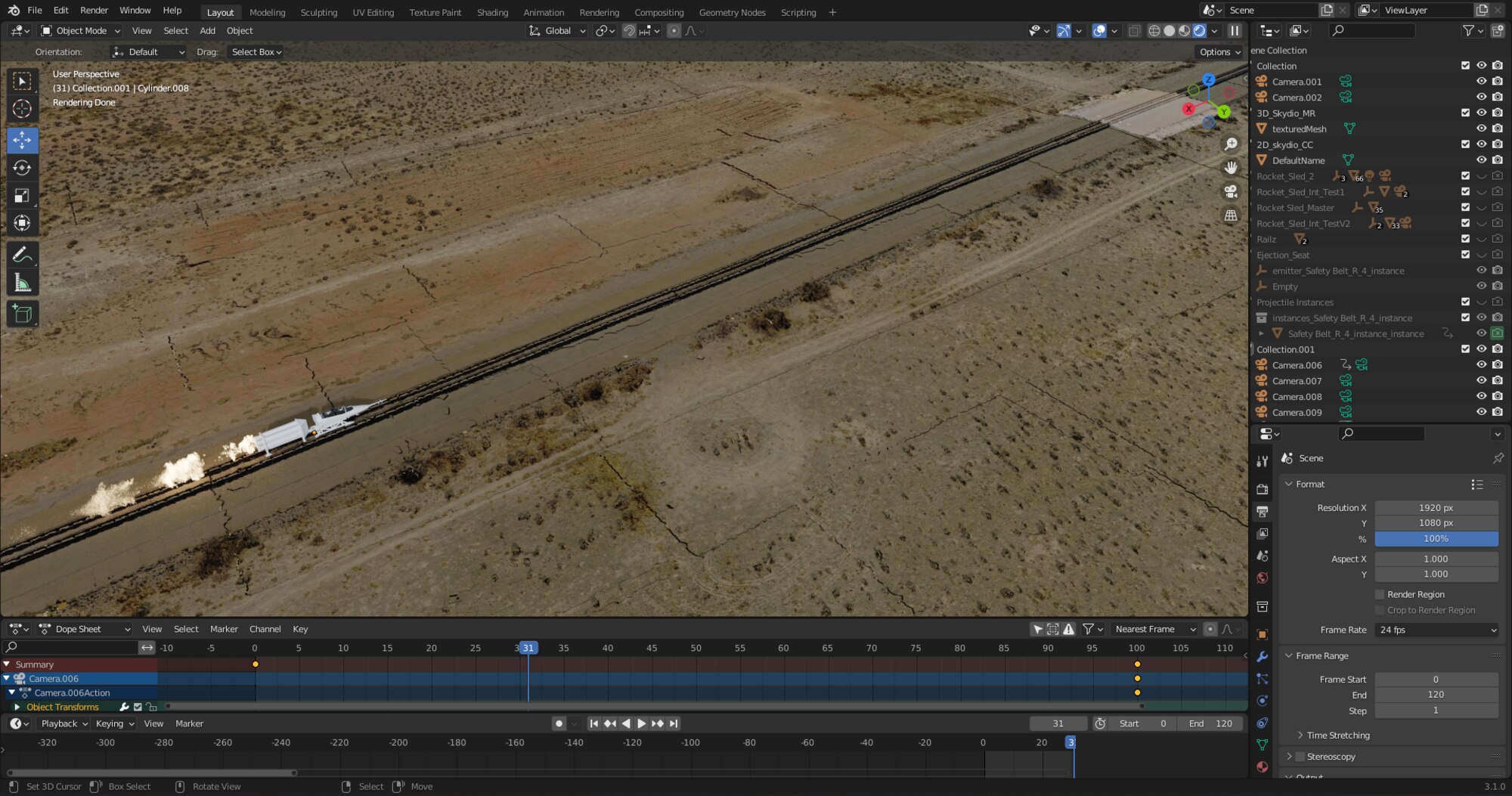Adjust the resolution percentage 100% slider
Viewport: 1512px width, 796px height.
pyautogui.click(x=1436, y=539)
